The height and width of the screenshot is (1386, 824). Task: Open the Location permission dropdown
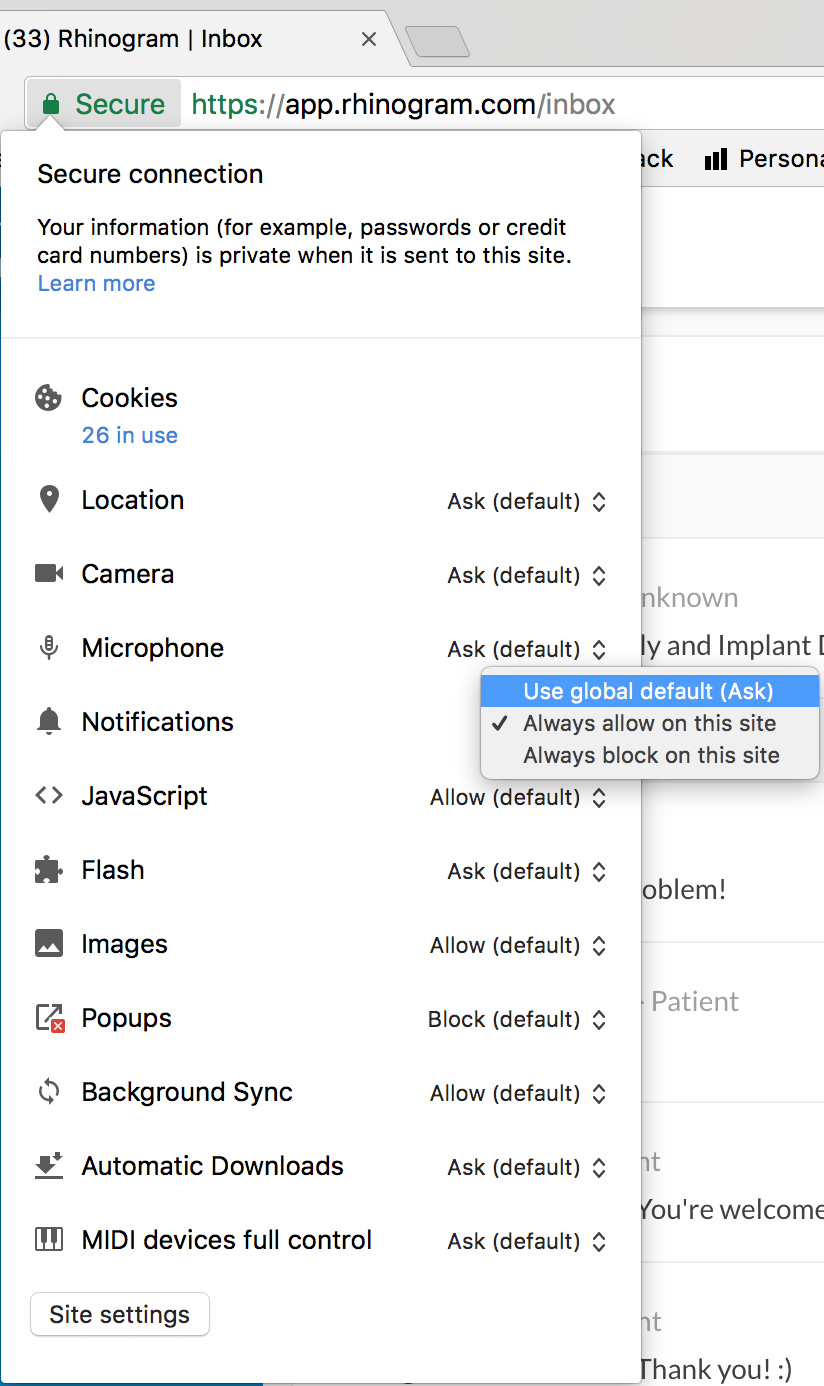point(527,501)
